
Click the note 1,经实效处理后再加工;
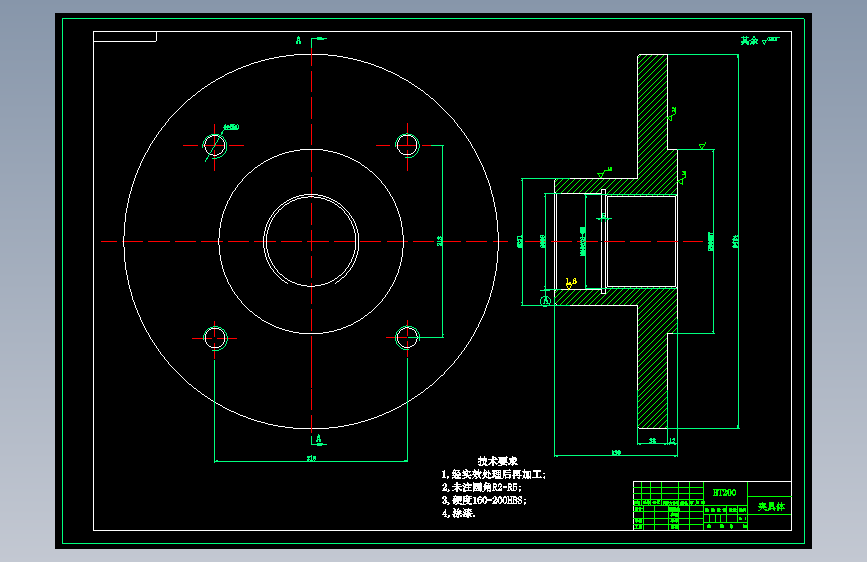[493, 474]
